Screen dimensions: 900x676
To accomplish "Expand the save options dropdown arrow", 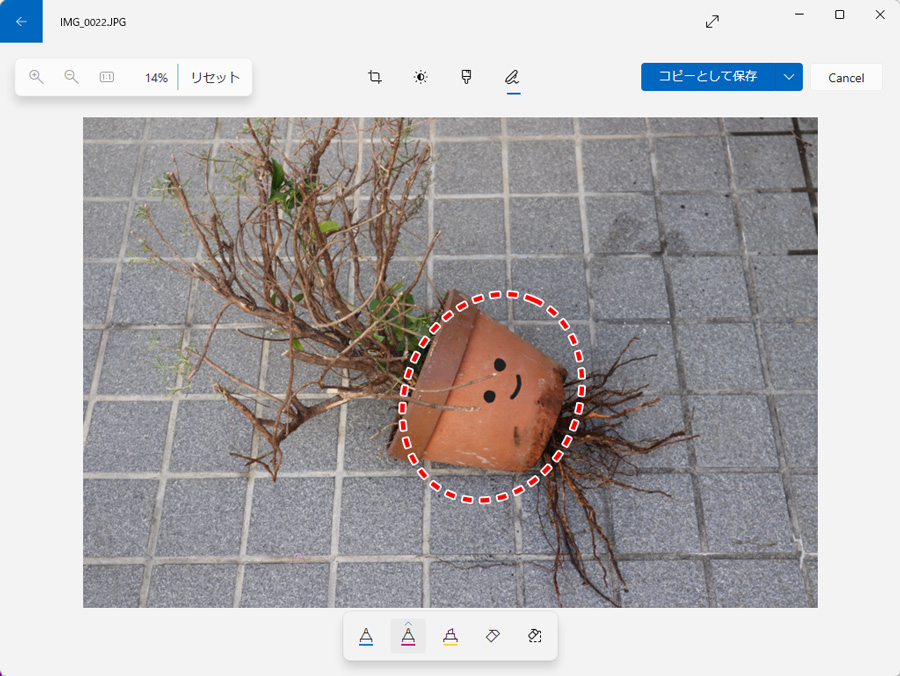I will [789, 77].
